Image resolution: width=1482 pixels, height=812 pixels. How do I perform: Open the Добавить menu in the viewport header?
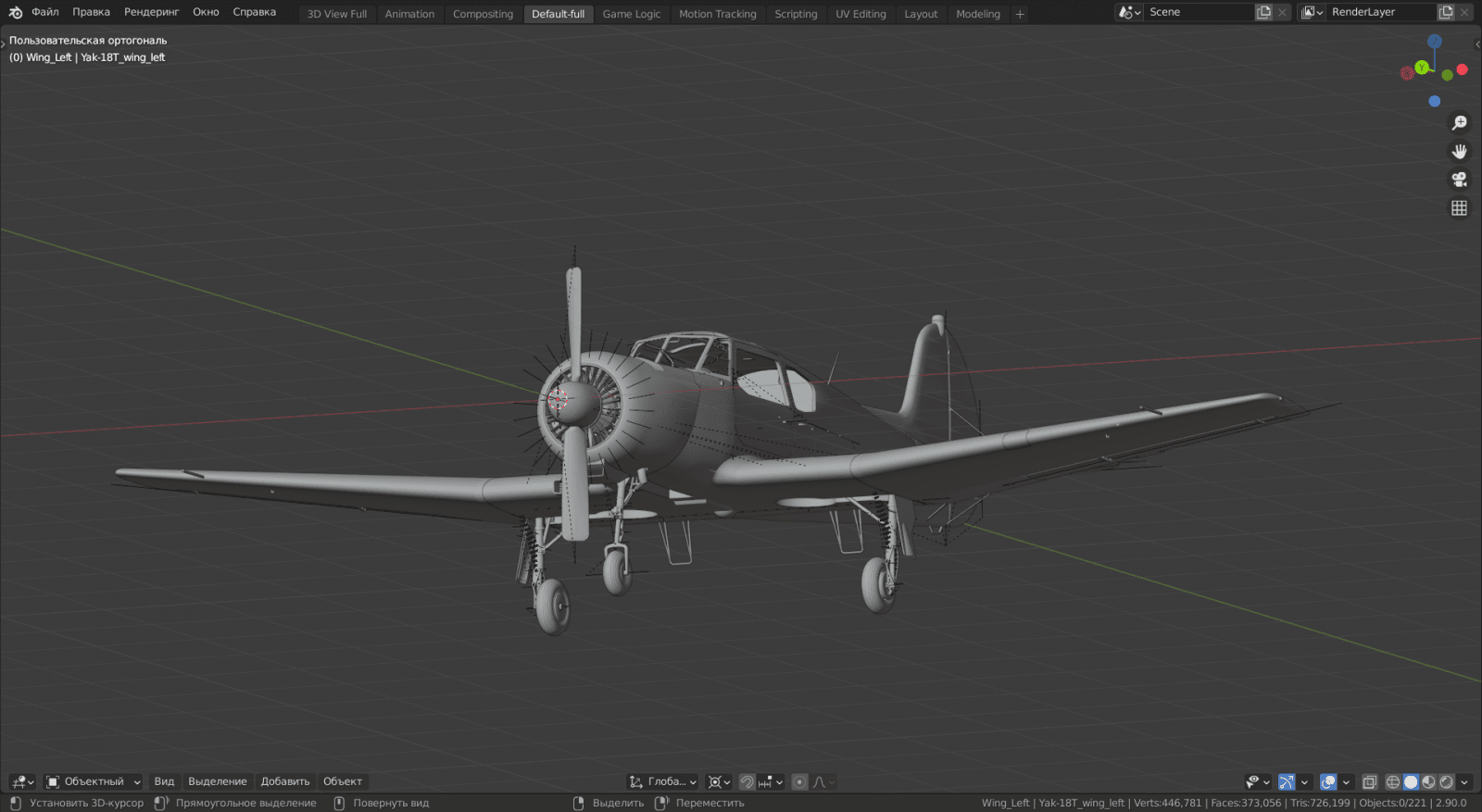click(284, 782)
